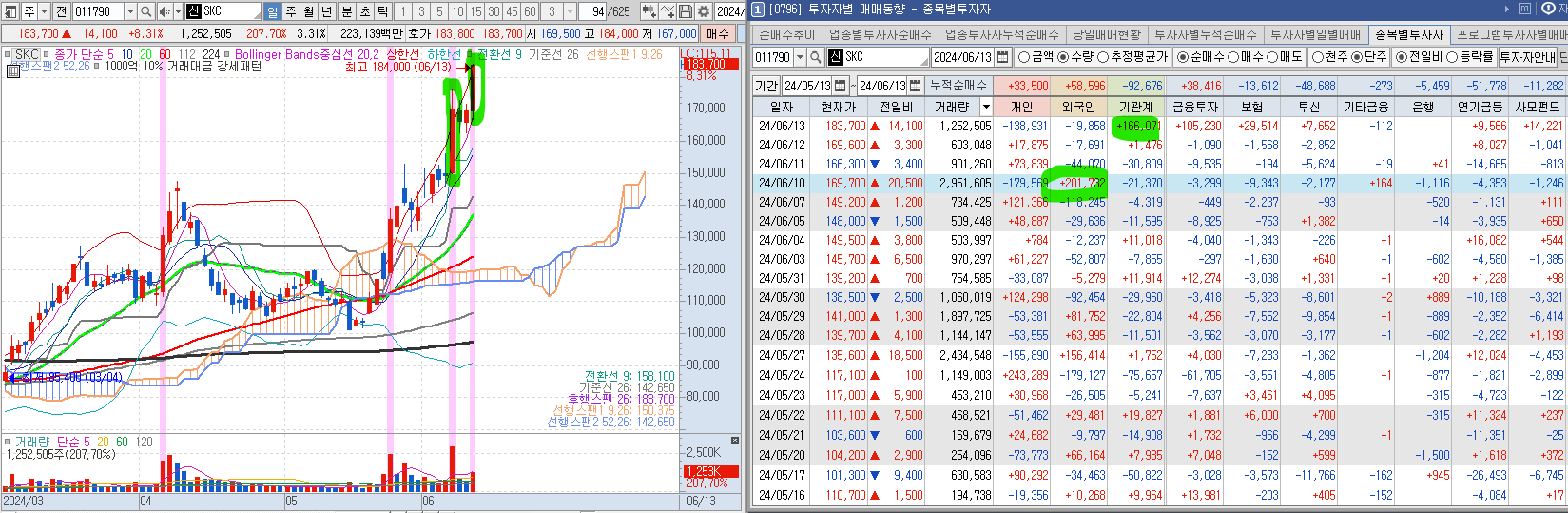Screen dimensions: 1568x513
Task: Open the 거래량 column dropdown arrow
Action: coord(986,107)
